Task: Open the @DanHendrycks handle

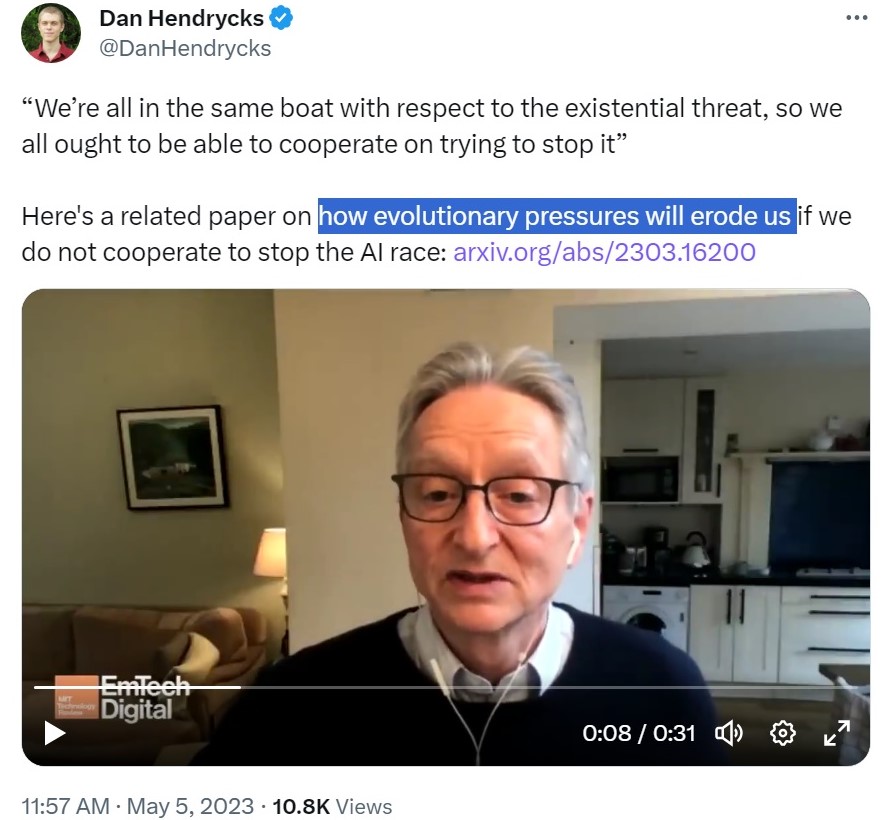Action: [x=185, y=49]
